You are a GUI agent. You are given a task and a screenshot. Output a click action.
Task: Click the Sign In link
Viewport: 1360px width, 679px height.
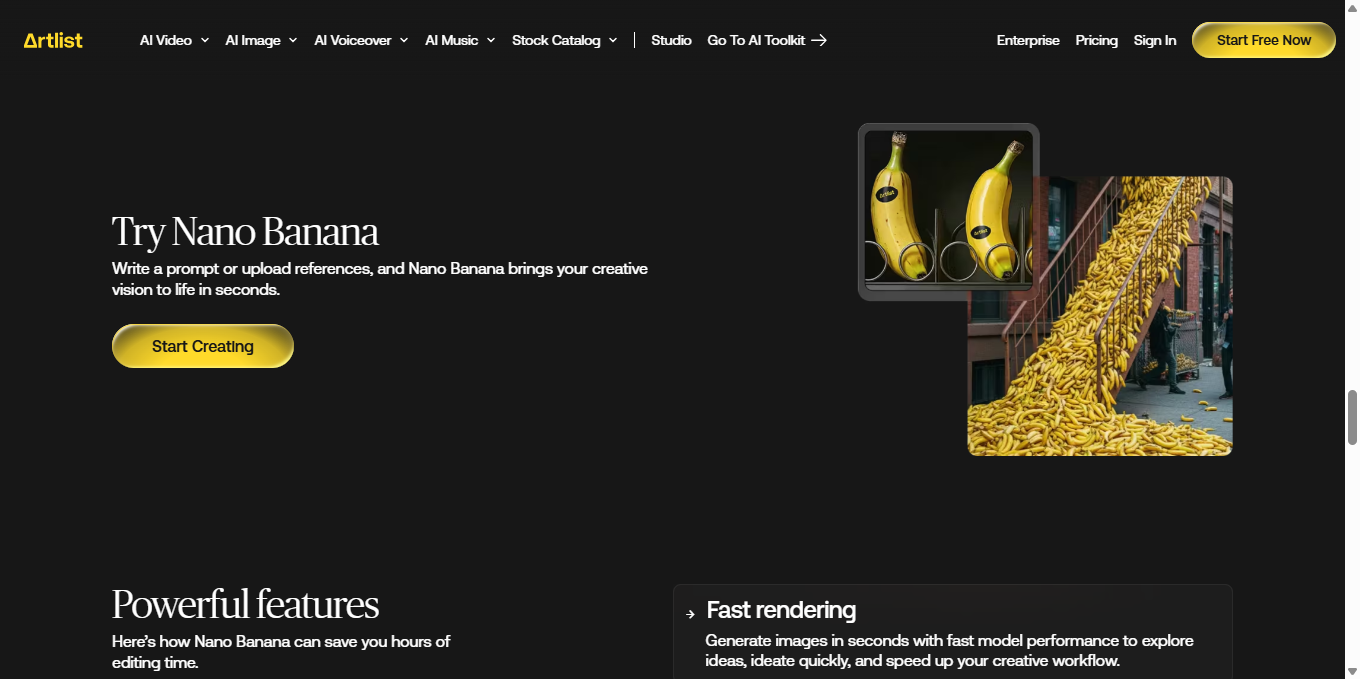1155,40
